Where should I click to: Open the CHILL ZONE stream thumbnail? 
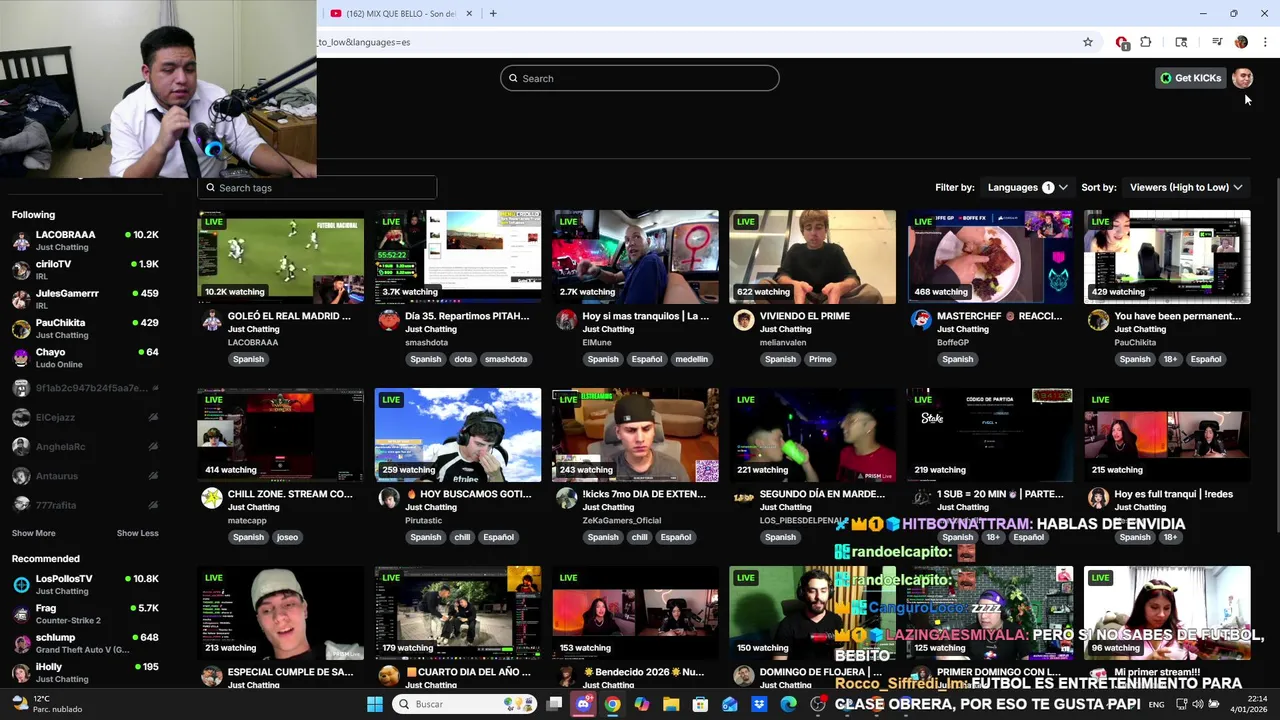click(281, 435)
